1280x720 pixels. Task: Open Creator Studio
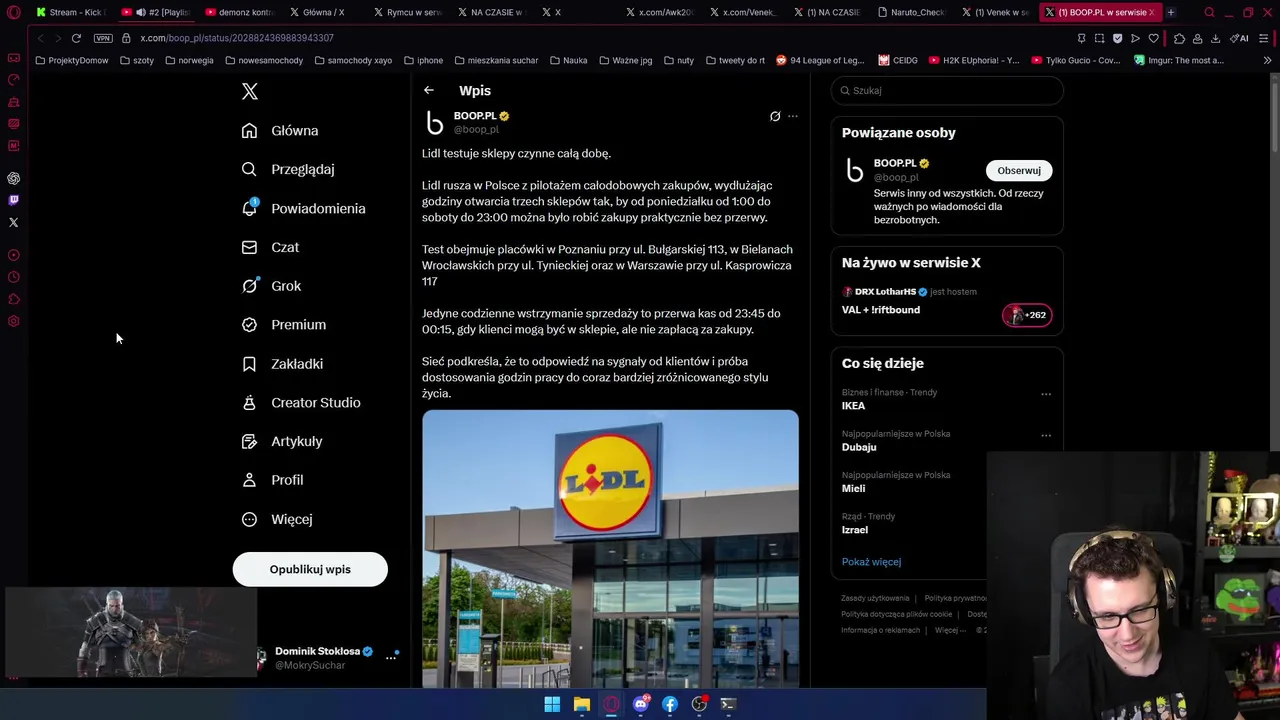coord(301,403)
